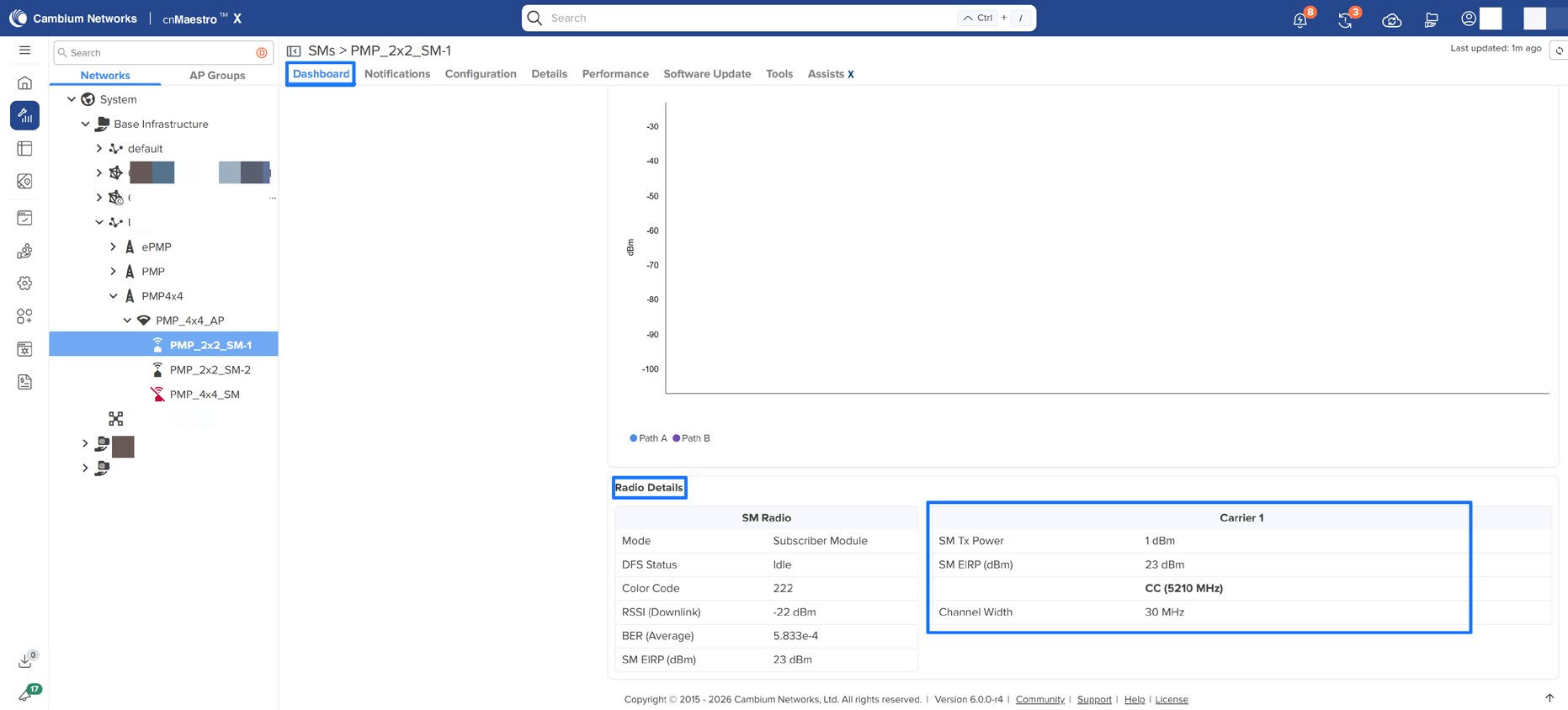Go to the Home sidebar icon

[x=24, y=82]
